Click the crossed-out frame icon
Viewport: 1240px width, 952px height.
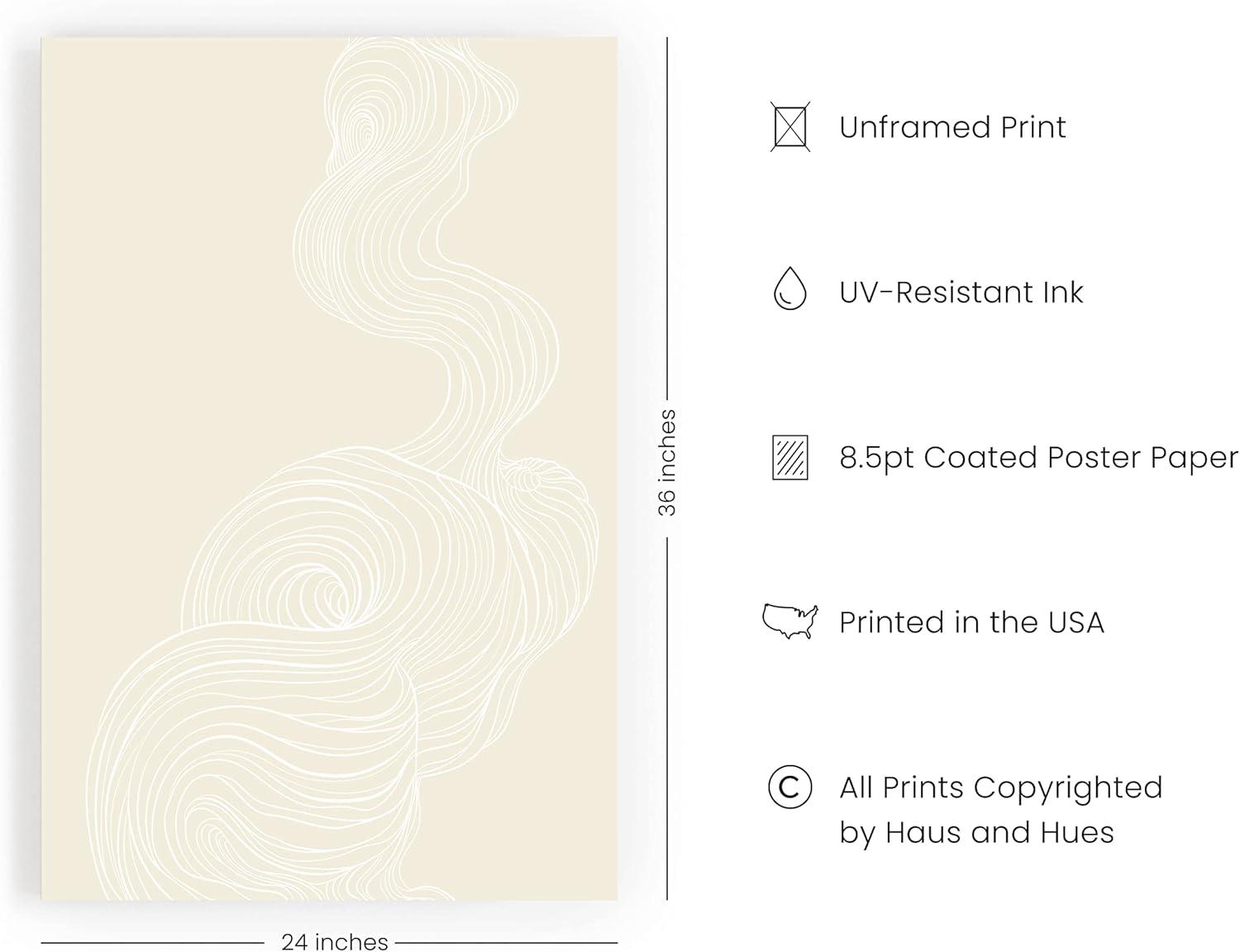[x=789, y=126]
